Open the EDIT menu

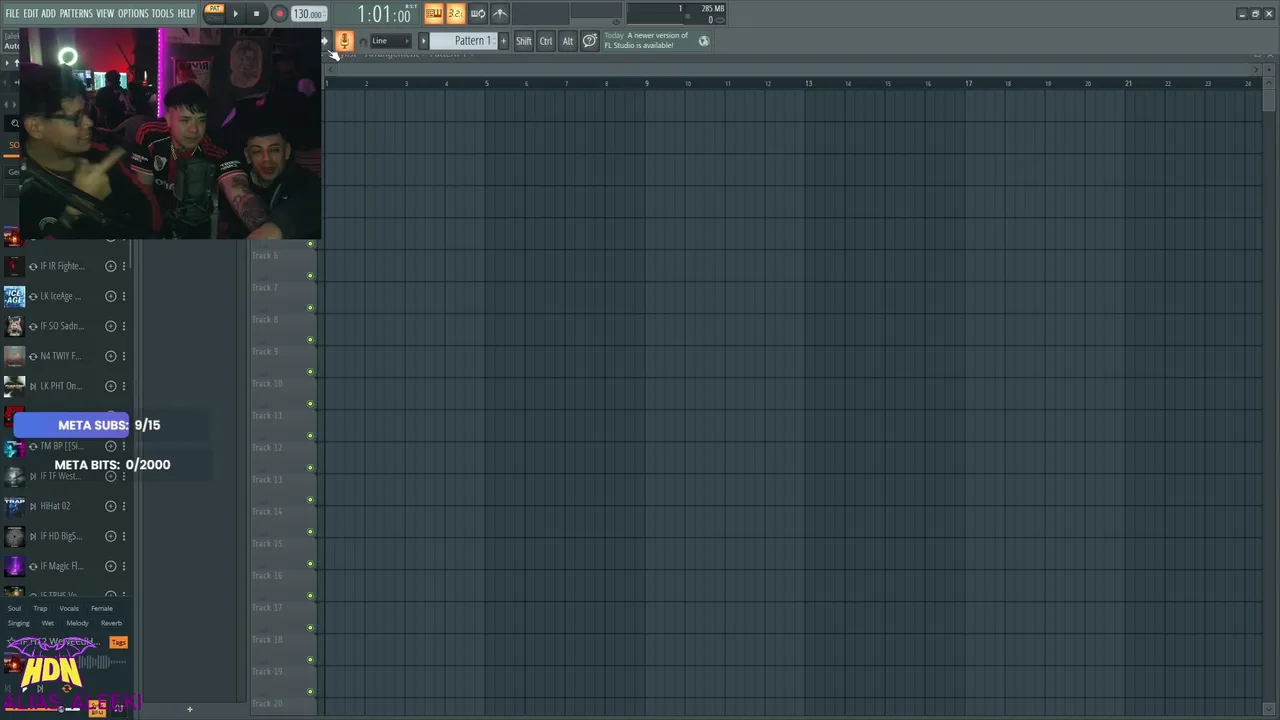(30, 14)
